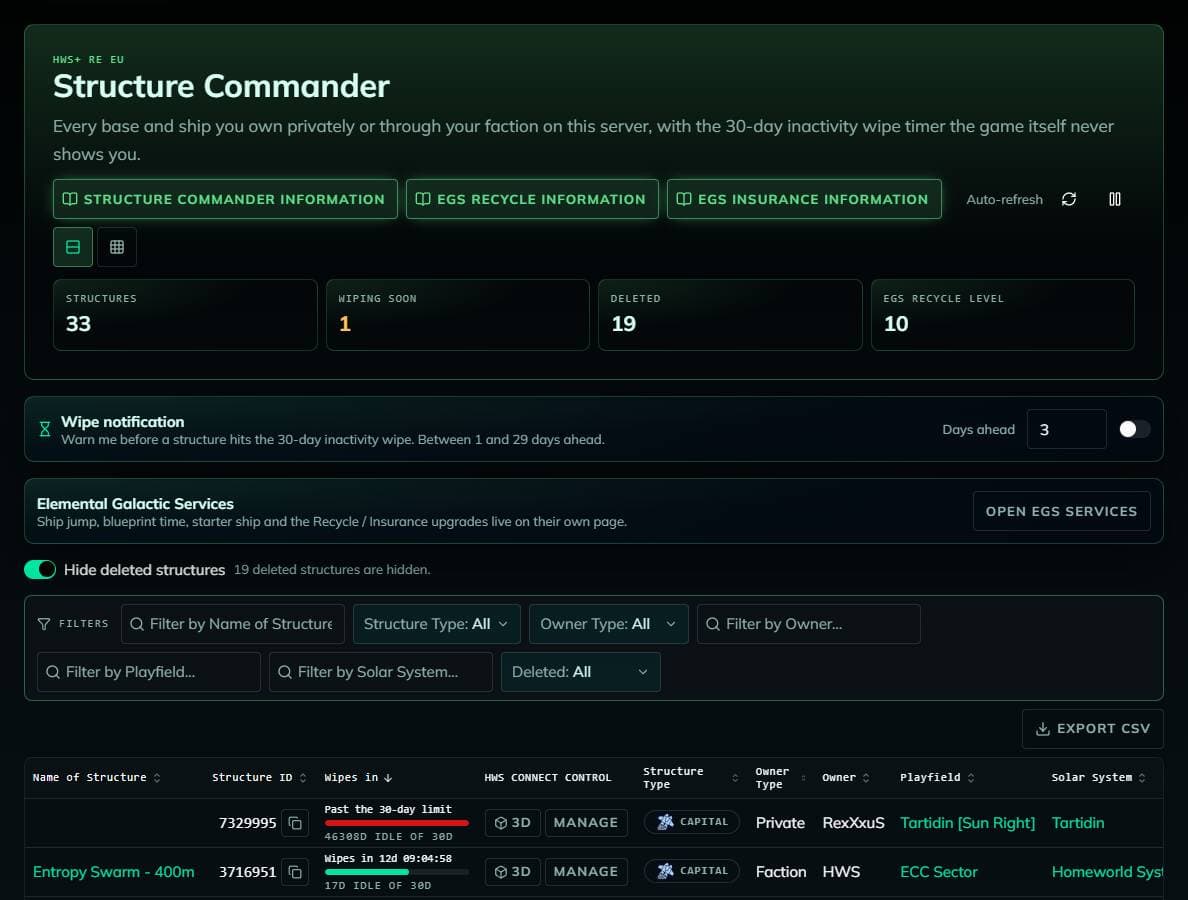Sort by Structure ID column
Image resolution: width=1188 pixels, height=900 pixels.
point(259,777)
